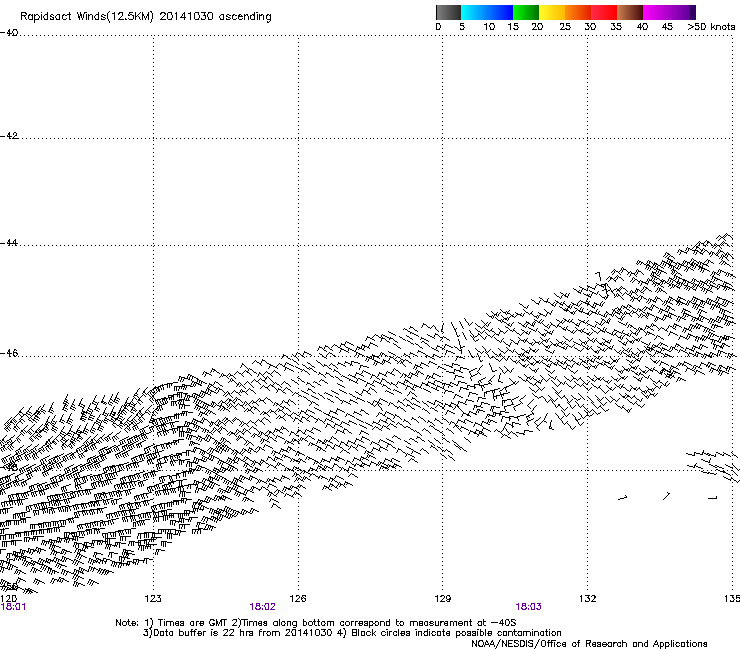Click the legend value '10'
The width and height of the screenshot is (740, 650).
click(x=489, y=27)
